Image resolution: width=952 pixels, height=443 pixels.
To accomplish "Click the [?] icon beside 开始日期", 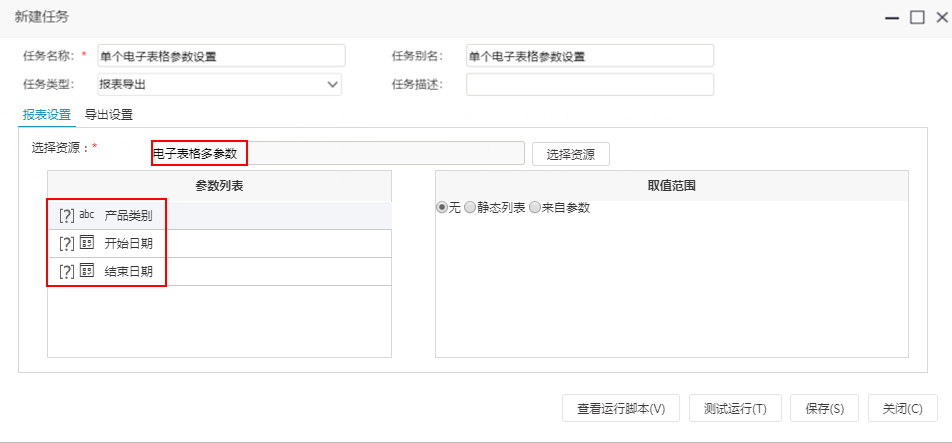I will tap(66, 243).
